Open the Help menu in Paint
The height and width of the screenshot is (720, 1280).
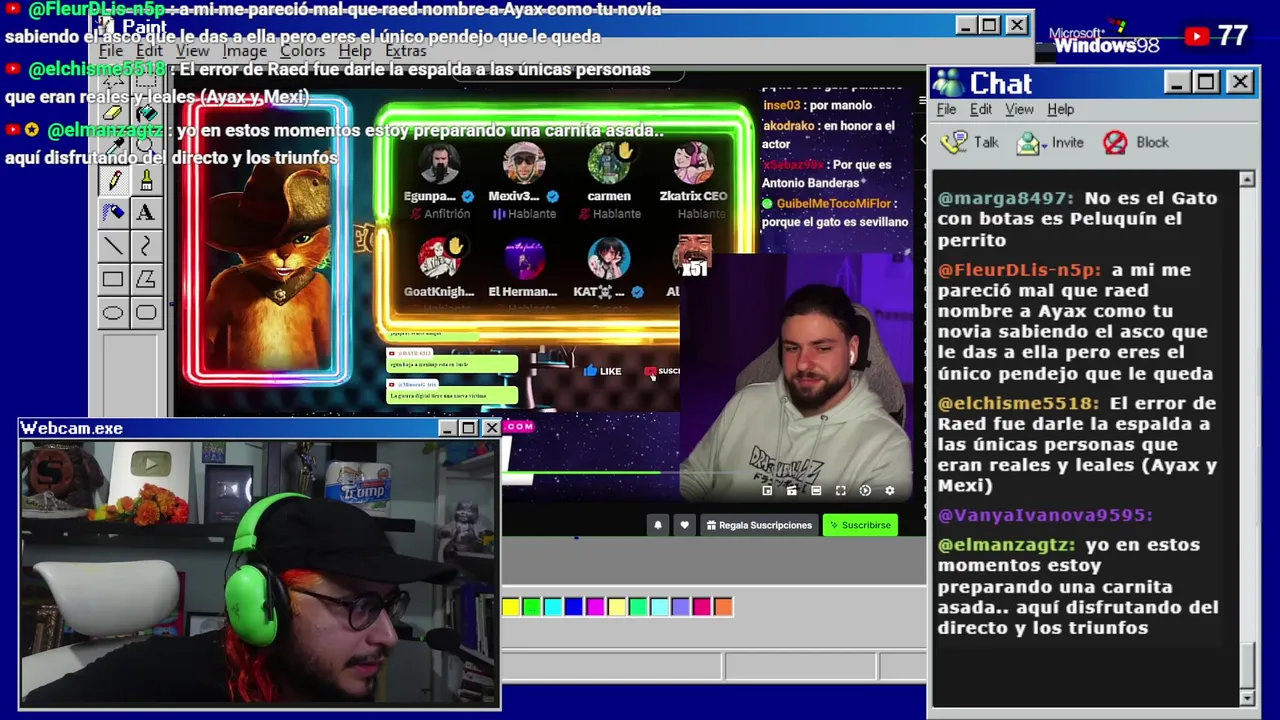[355, 51]
